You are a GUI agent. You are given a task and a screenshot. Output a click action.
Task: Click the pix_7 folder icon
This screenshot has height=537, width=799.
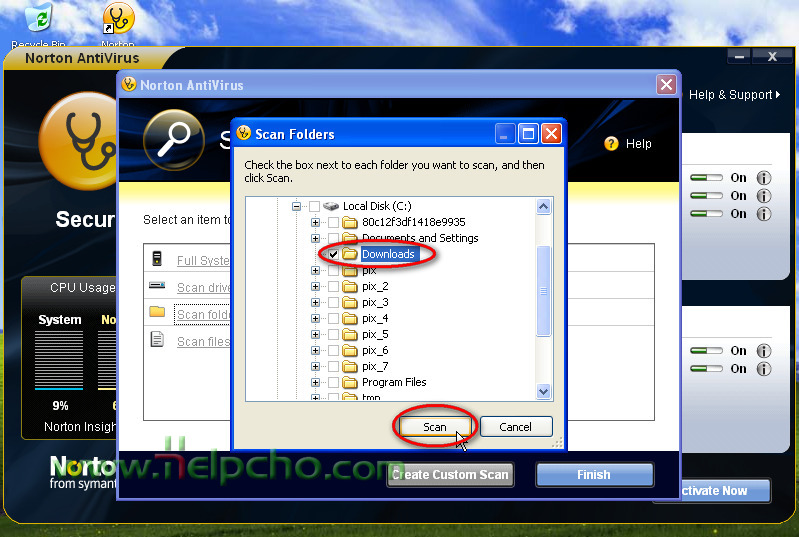tap(350, 366)
